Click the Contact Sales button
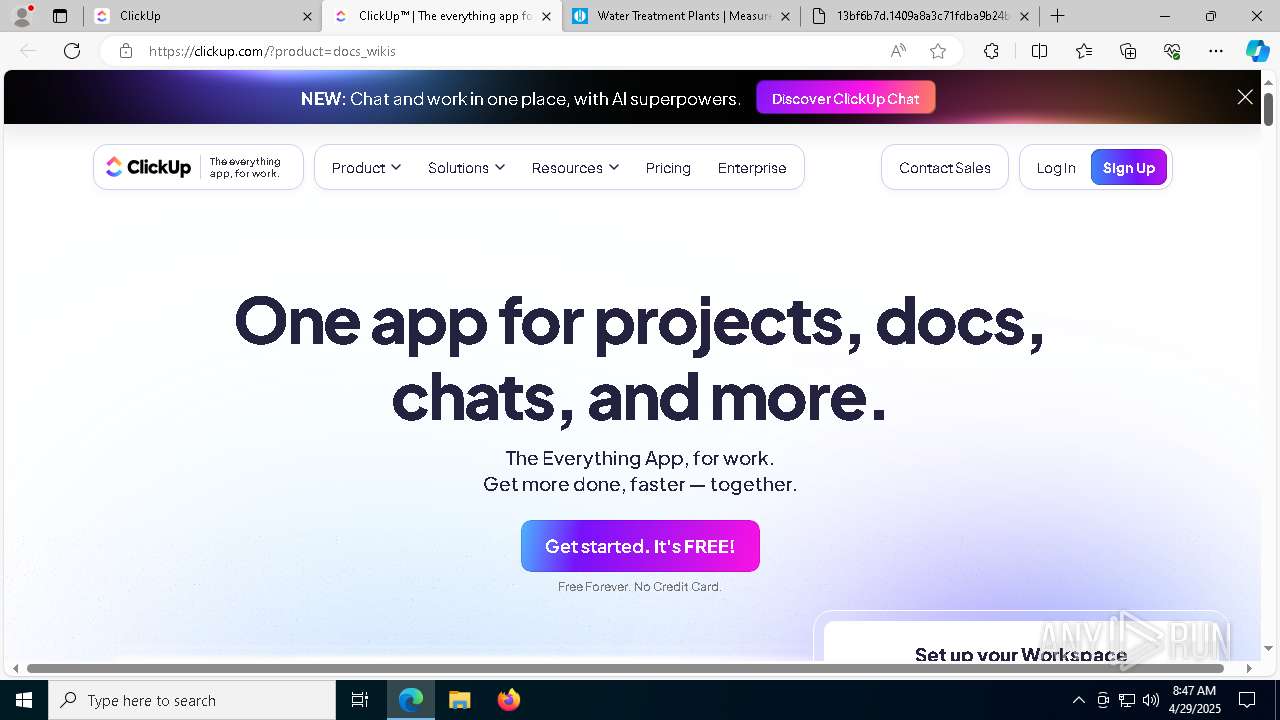Screen dimensions: 1280x720 coord(945,168)
